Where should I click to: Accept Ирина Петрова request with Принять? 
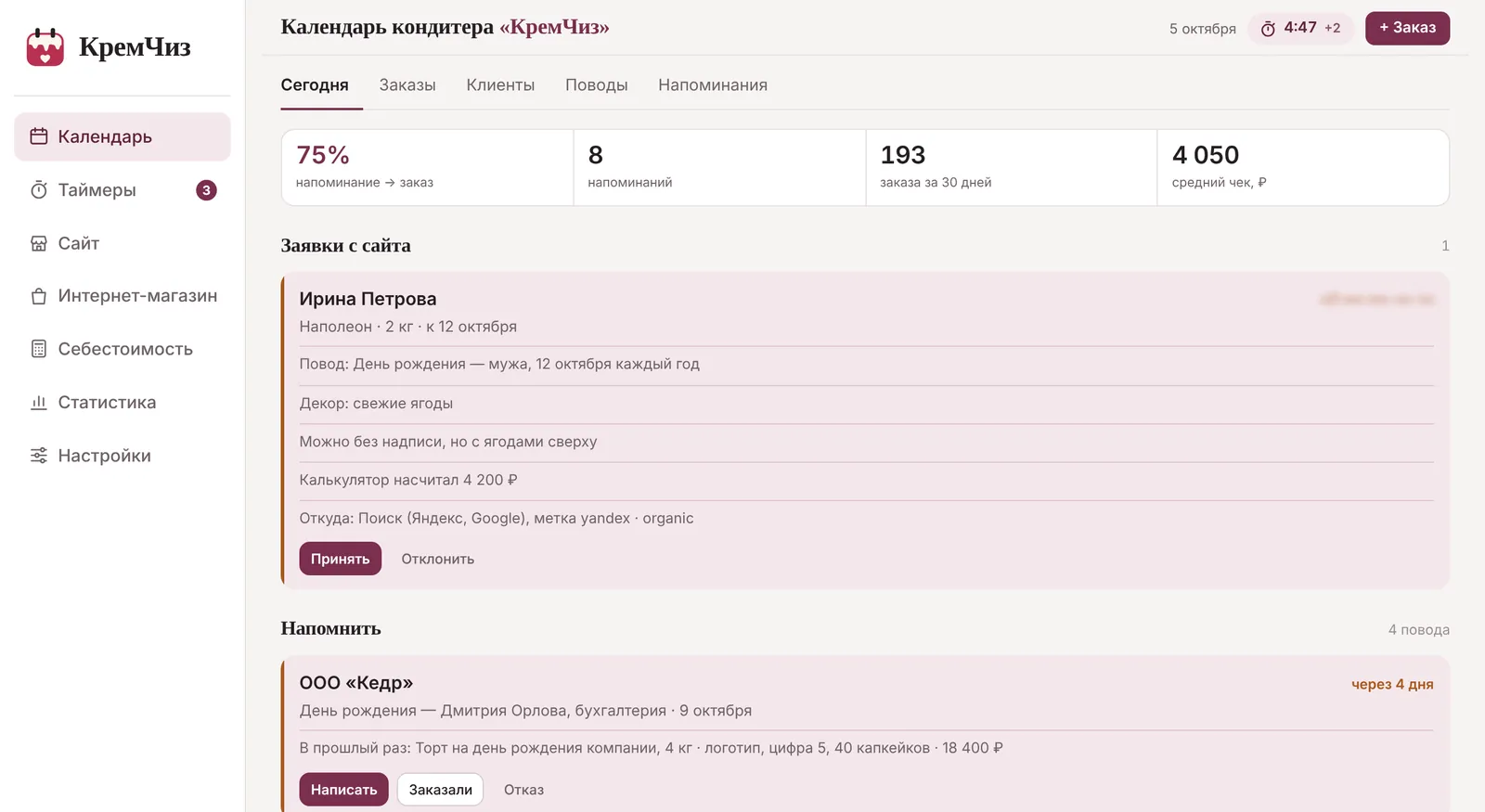point(340,559)
